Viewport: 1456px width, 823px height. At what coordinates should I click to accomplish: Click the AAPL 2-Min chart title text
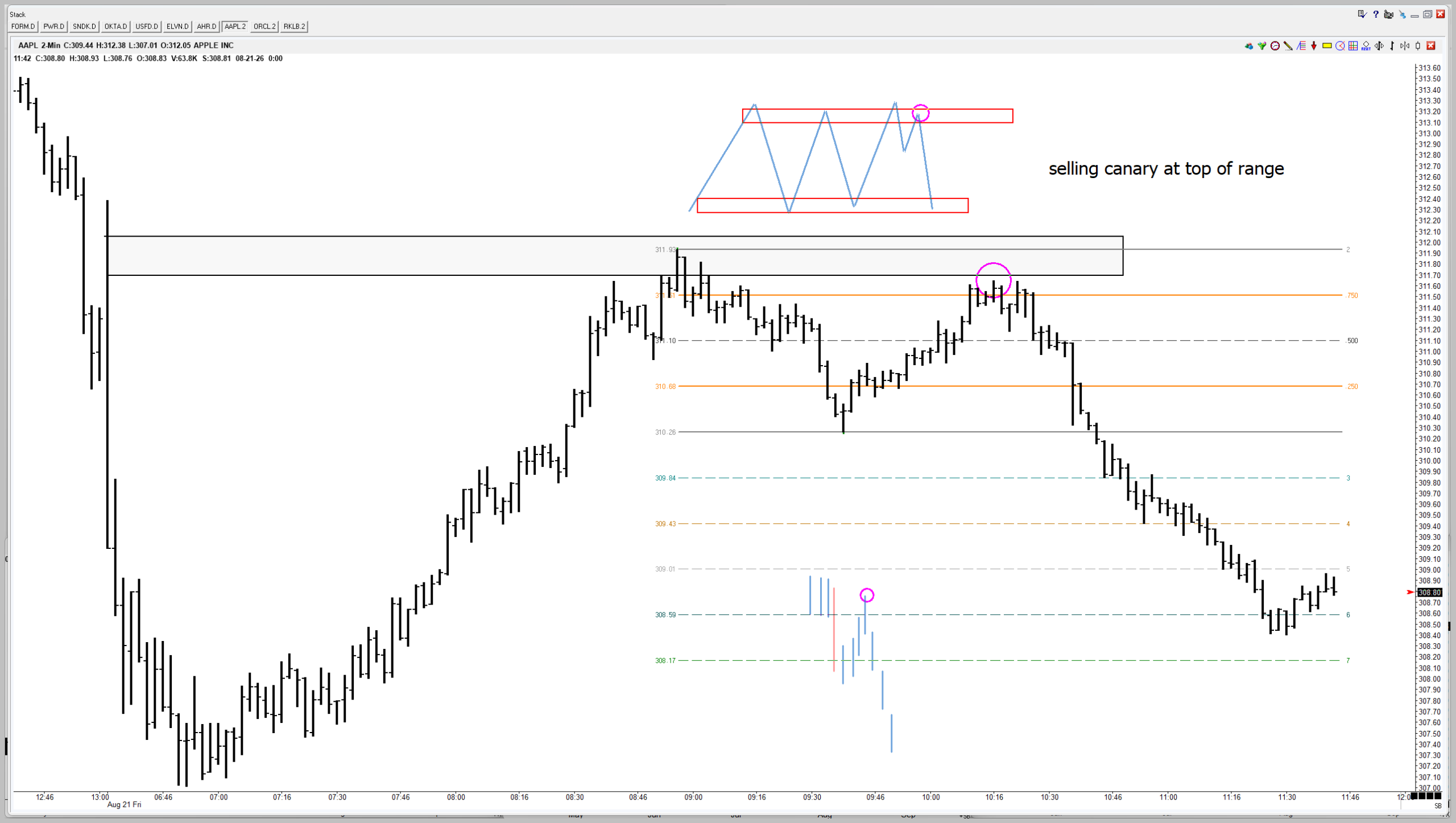pos(126,46)
